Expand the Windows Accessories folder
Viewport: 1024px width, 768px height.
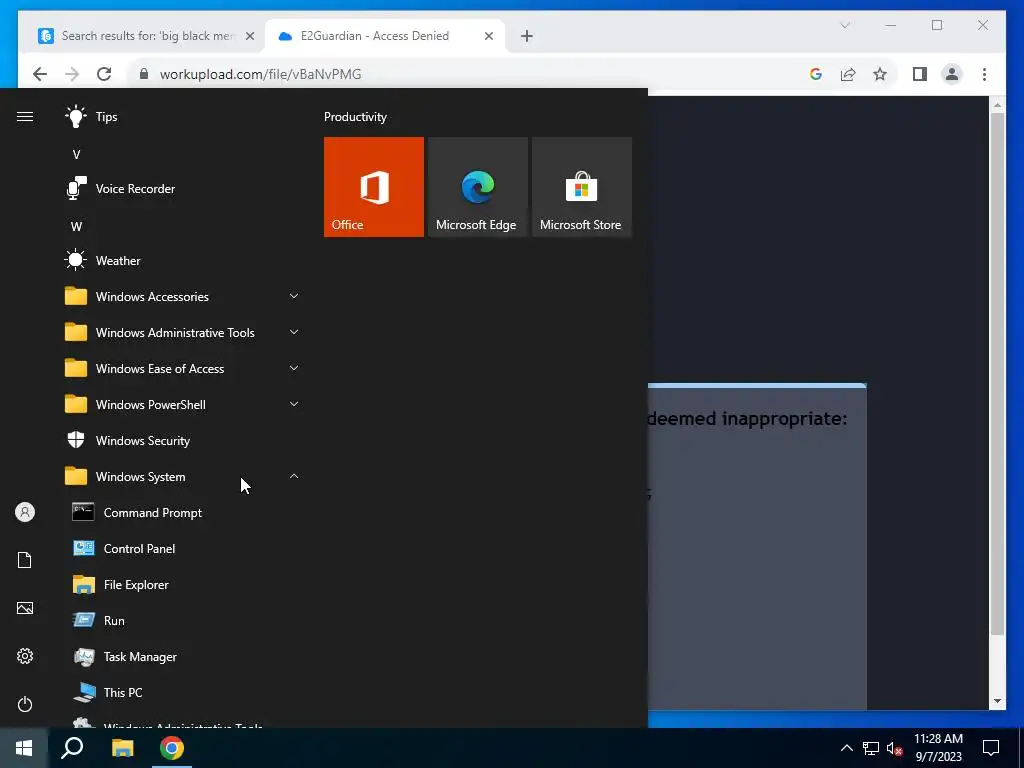183,296
